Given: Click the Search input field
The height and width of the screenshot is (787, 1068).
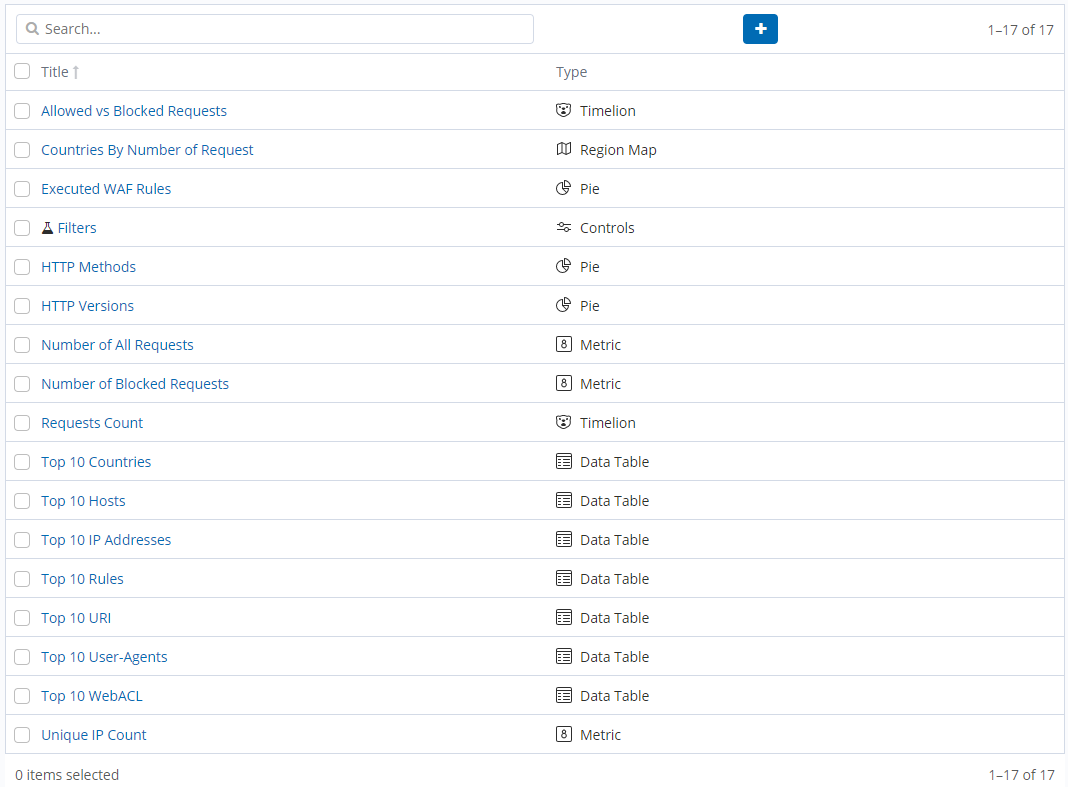Looking at the screenshot, I should (x=274, y=29).
